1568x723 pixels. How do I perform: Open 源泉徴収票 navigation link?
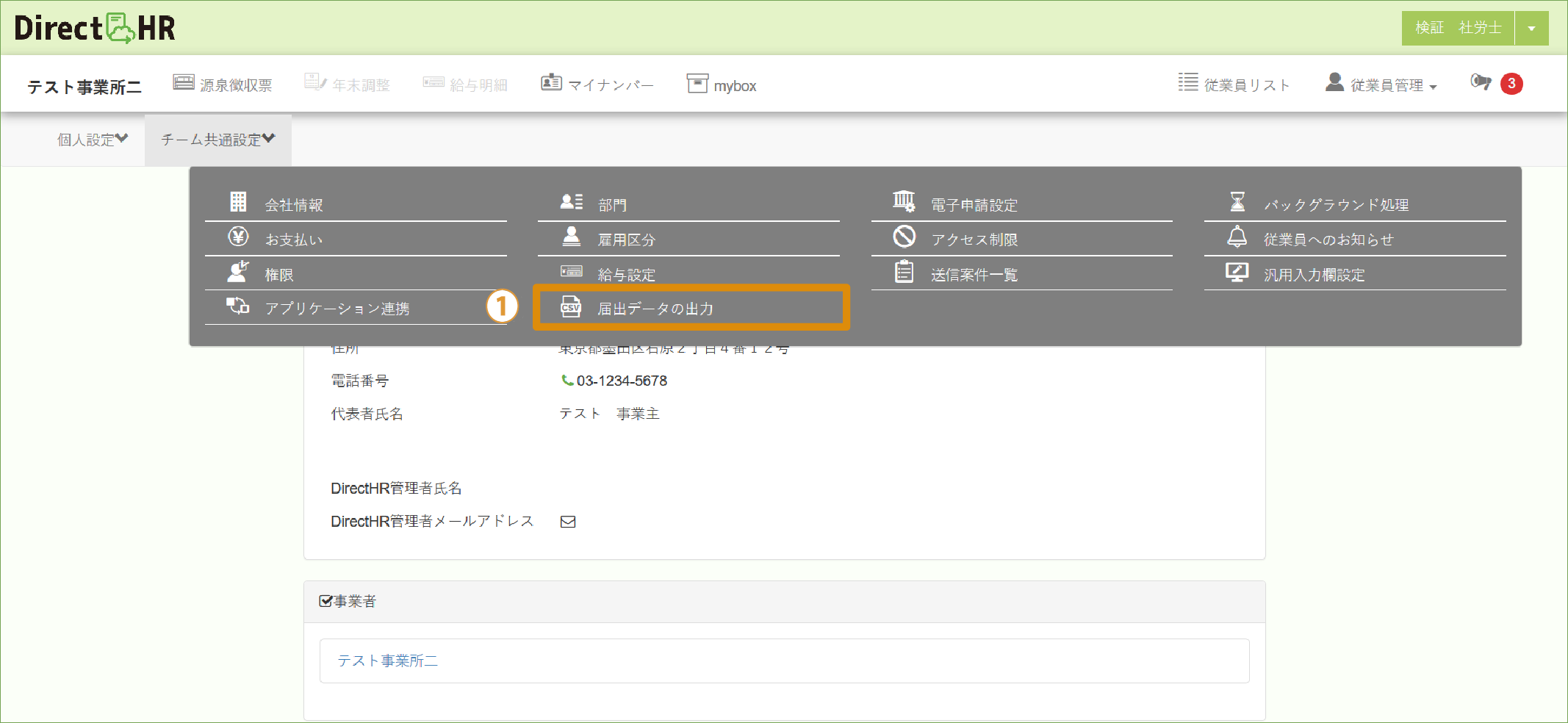[x=235, y=85]
